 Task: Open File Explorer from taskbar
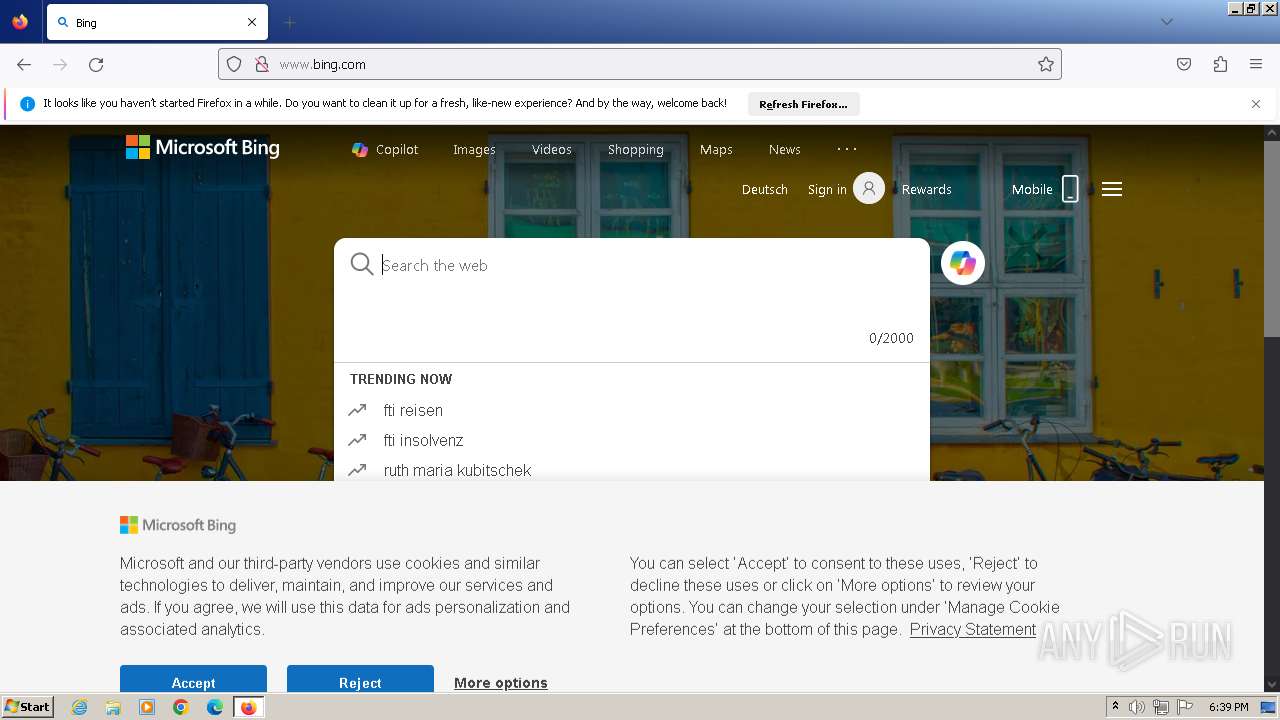[113, 707]
